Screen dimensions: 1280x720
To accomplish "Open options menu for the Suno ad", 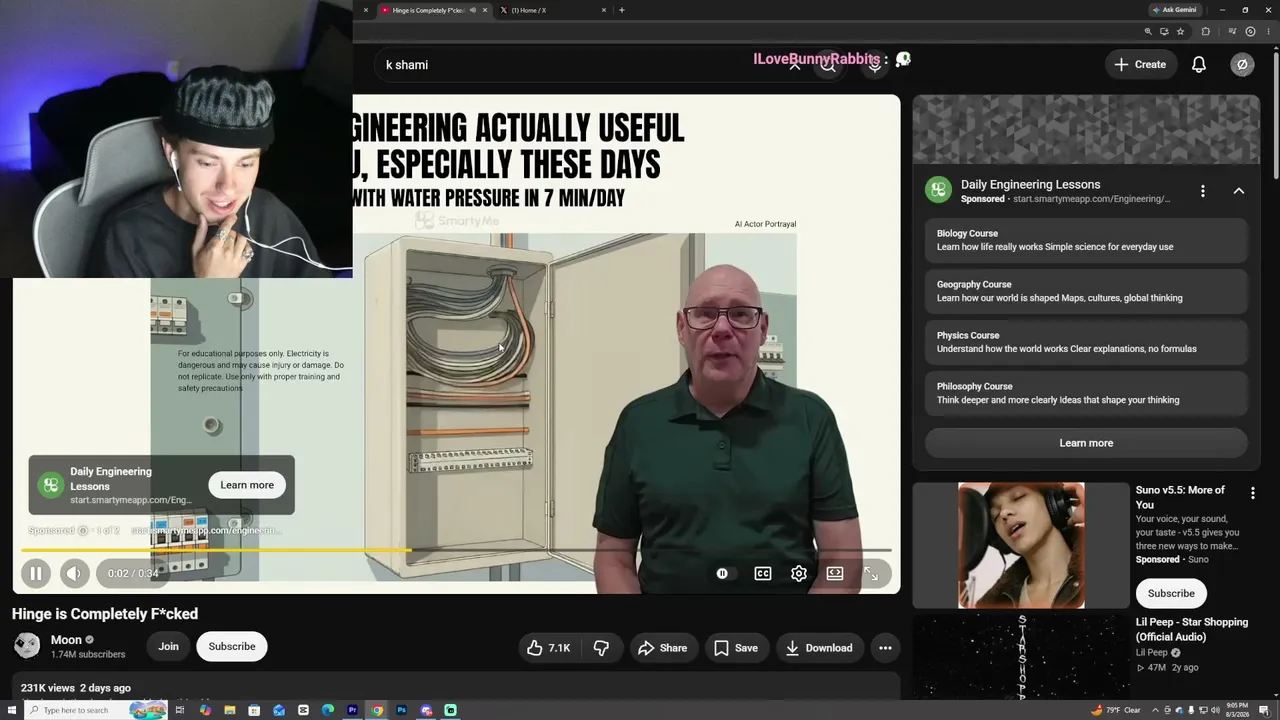I will coord(1252,493).
